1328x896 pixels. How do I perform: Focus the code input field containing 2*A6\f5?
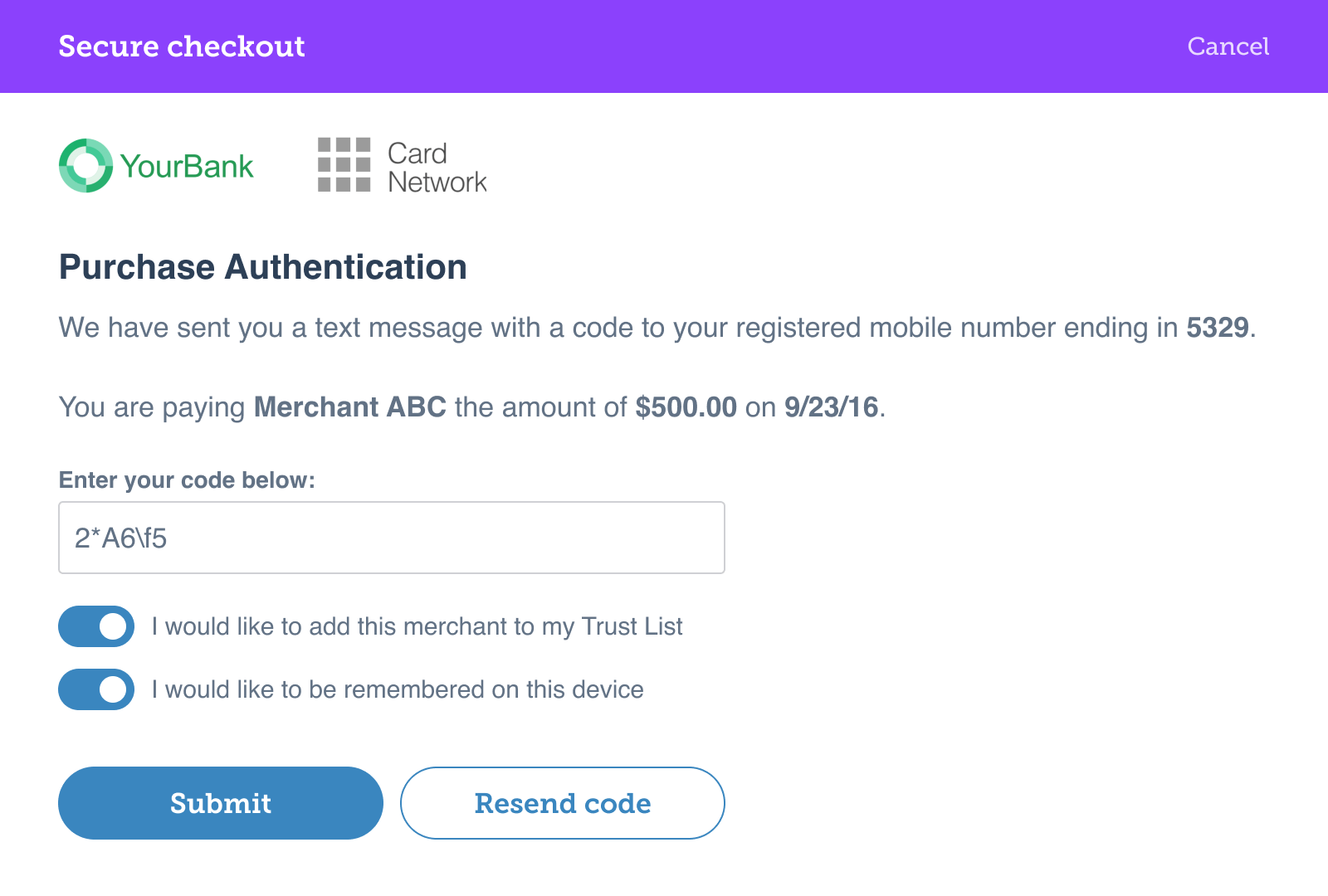click(x=392, y=538)
